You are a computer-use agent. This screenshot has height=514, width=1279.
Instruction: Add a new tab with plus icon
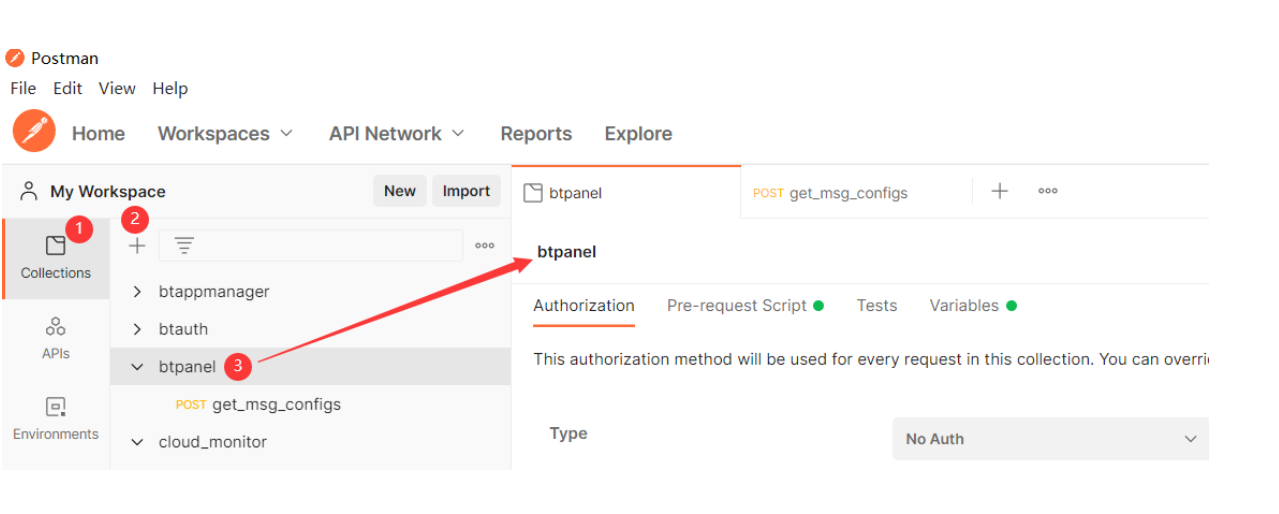(x=999, y=191)
